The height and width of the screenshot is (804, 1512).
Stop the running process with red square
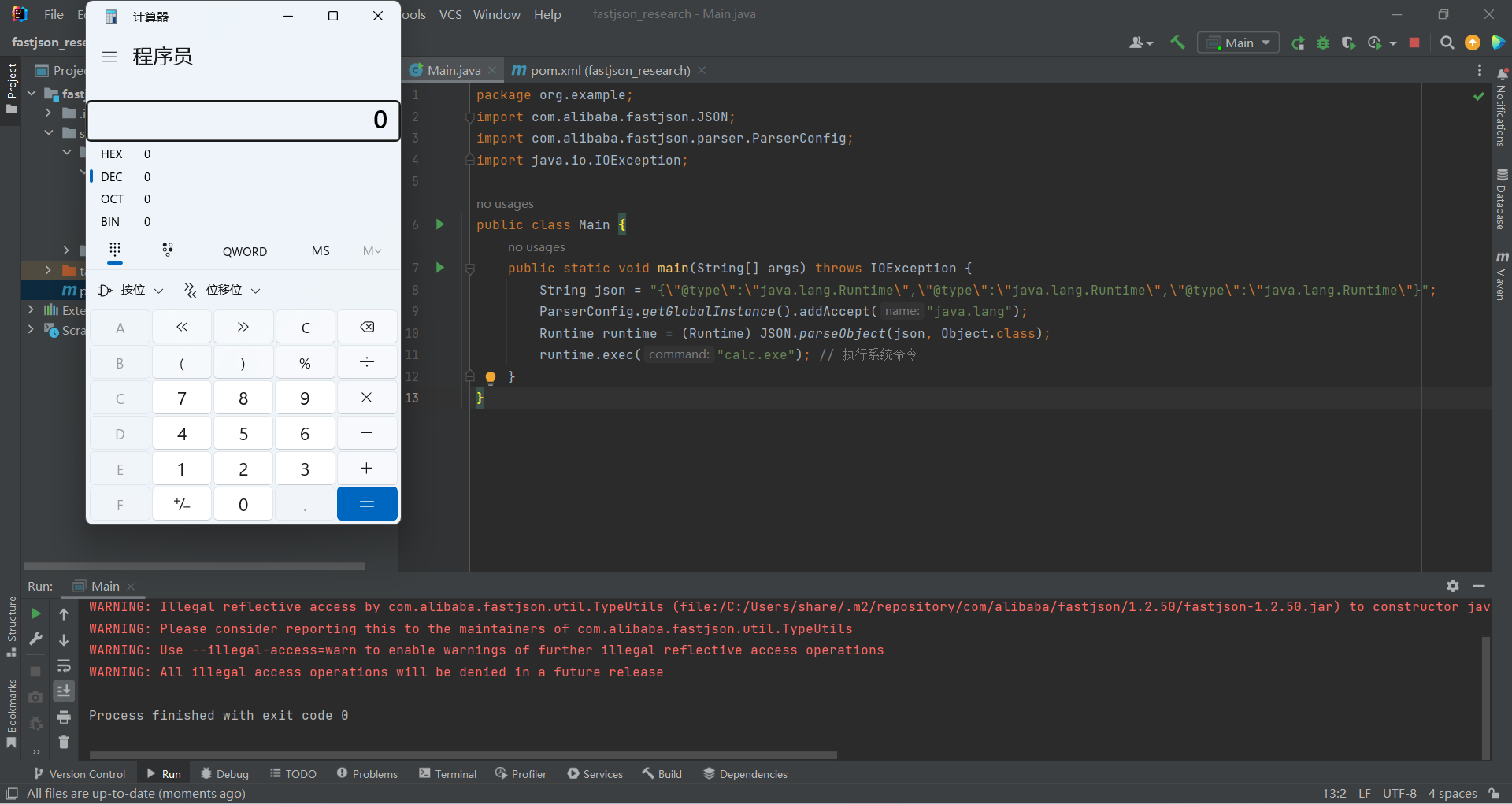(x=1414, y=43)
